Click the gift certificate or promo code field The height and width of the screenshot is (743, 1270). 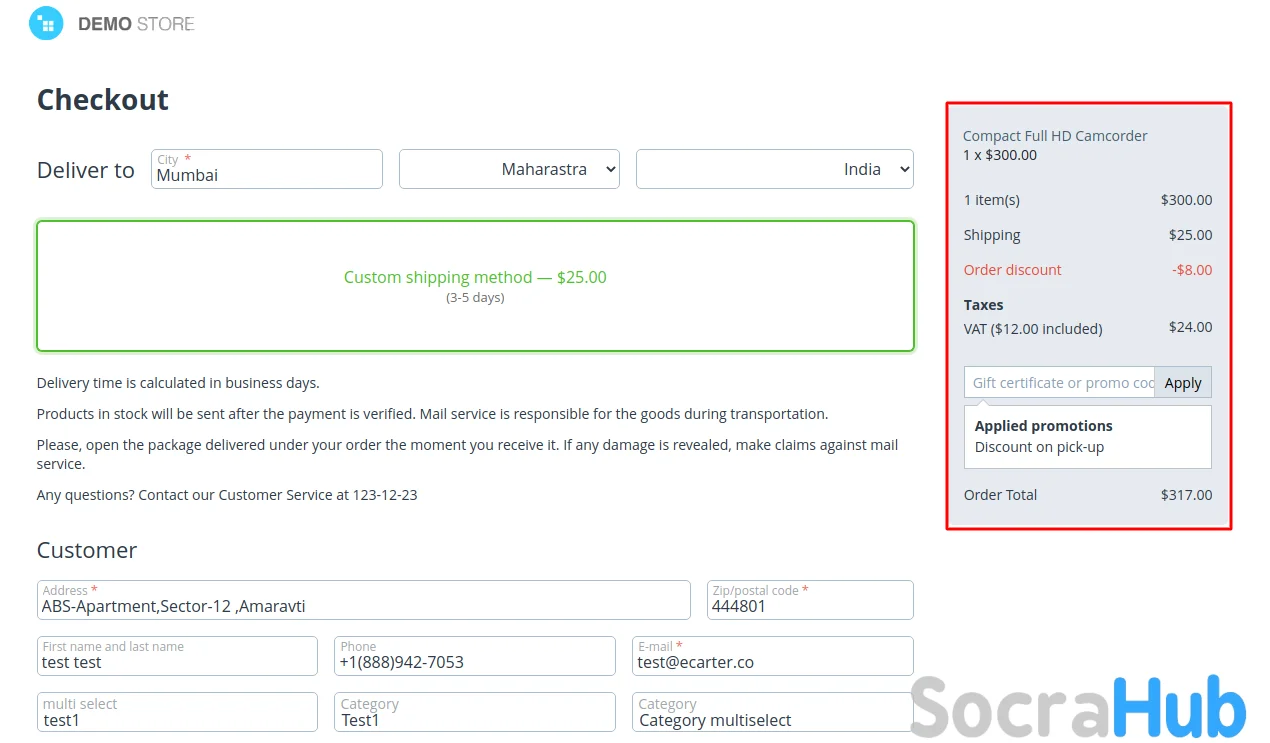1059,383
